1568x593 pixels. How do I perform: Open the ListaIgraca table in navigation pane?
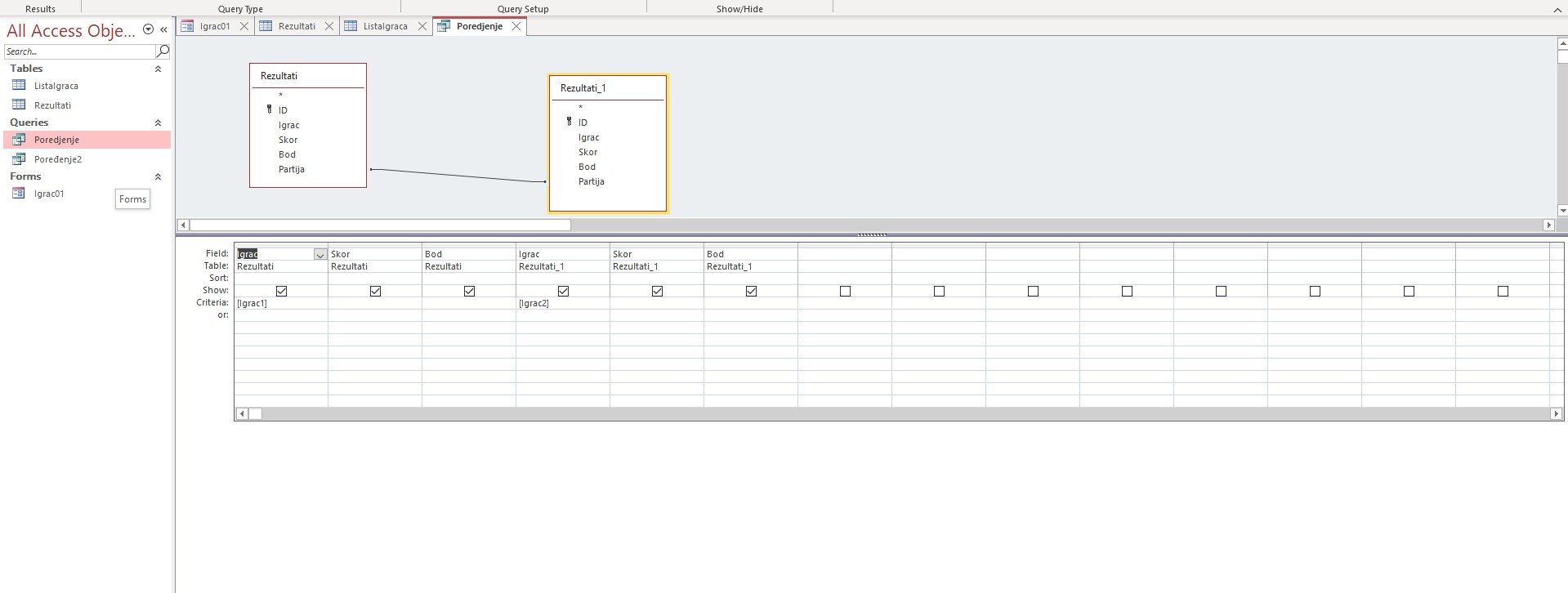coord(56,86)
